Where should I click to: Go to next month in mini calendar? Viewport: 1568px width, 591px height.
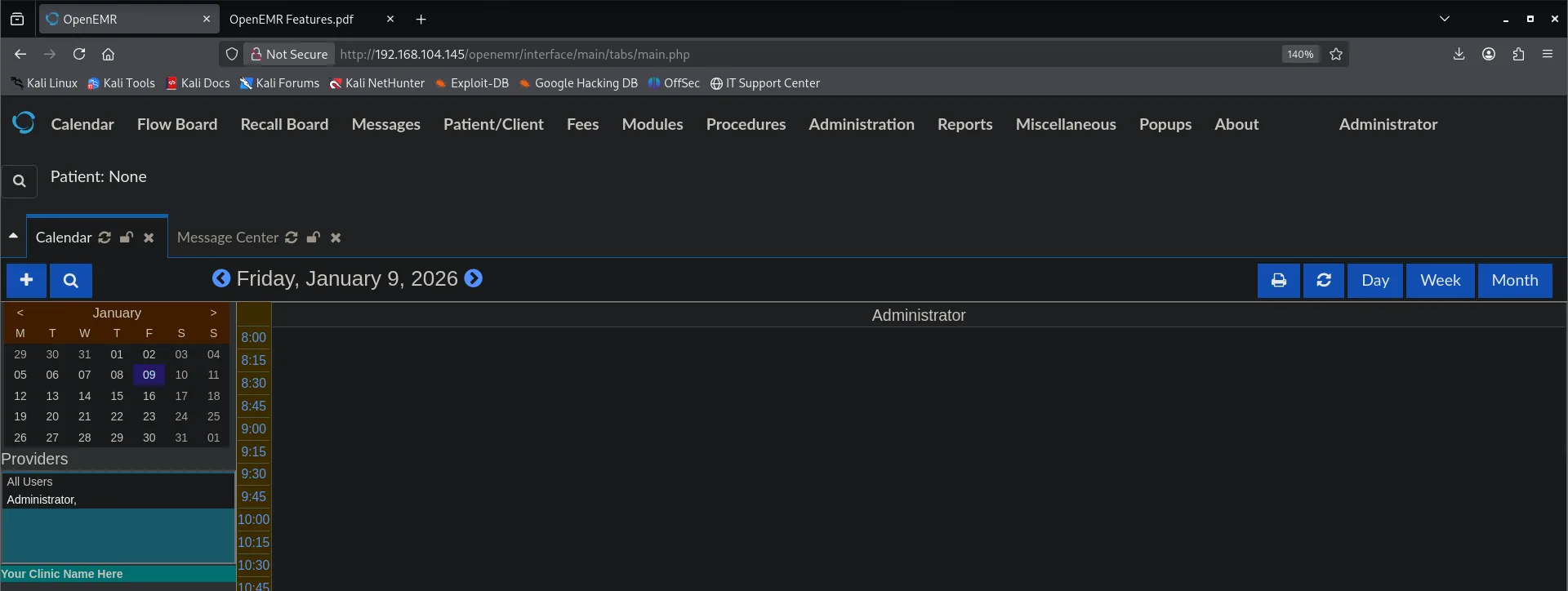[x=213, y=313]
